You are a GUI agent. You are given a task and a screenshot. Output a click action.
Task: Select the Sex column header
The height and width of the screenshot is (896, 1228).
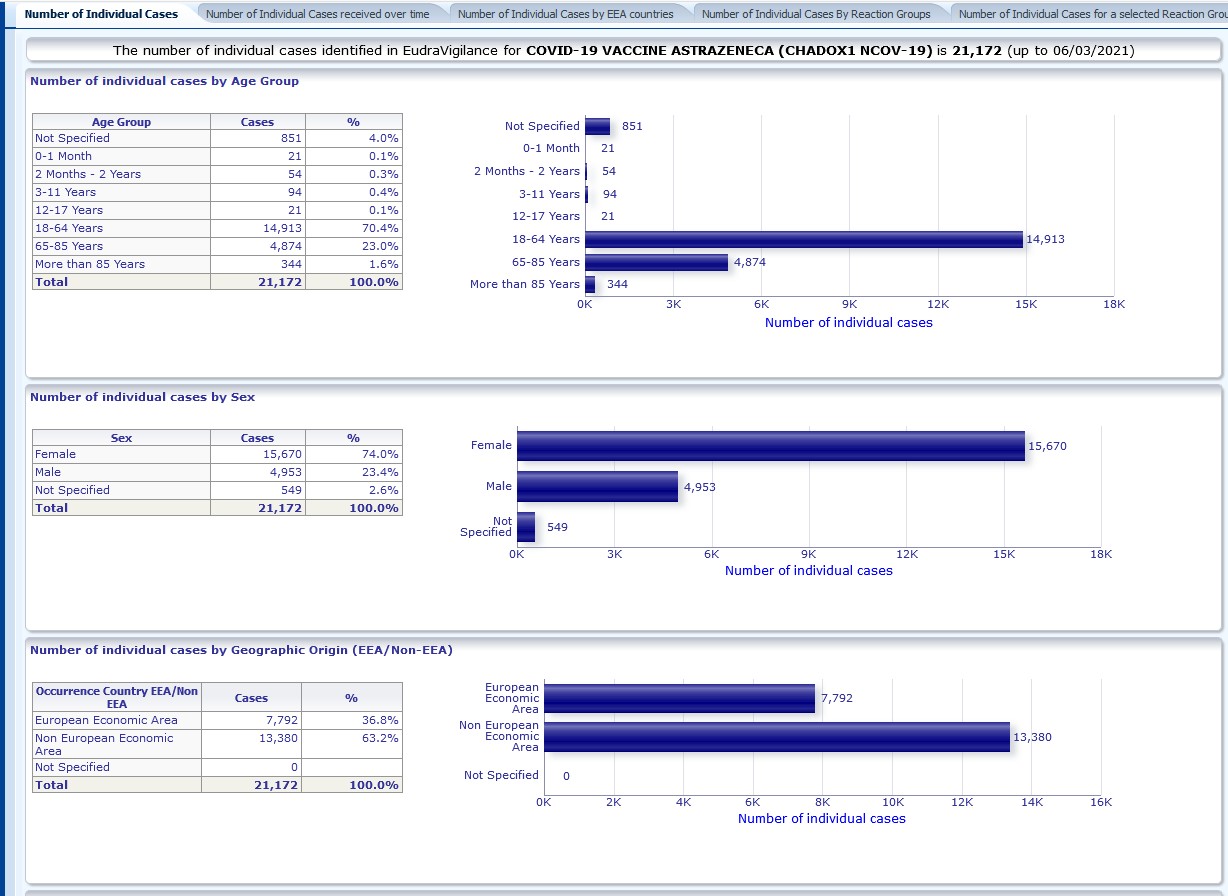(x=121, y=438)
